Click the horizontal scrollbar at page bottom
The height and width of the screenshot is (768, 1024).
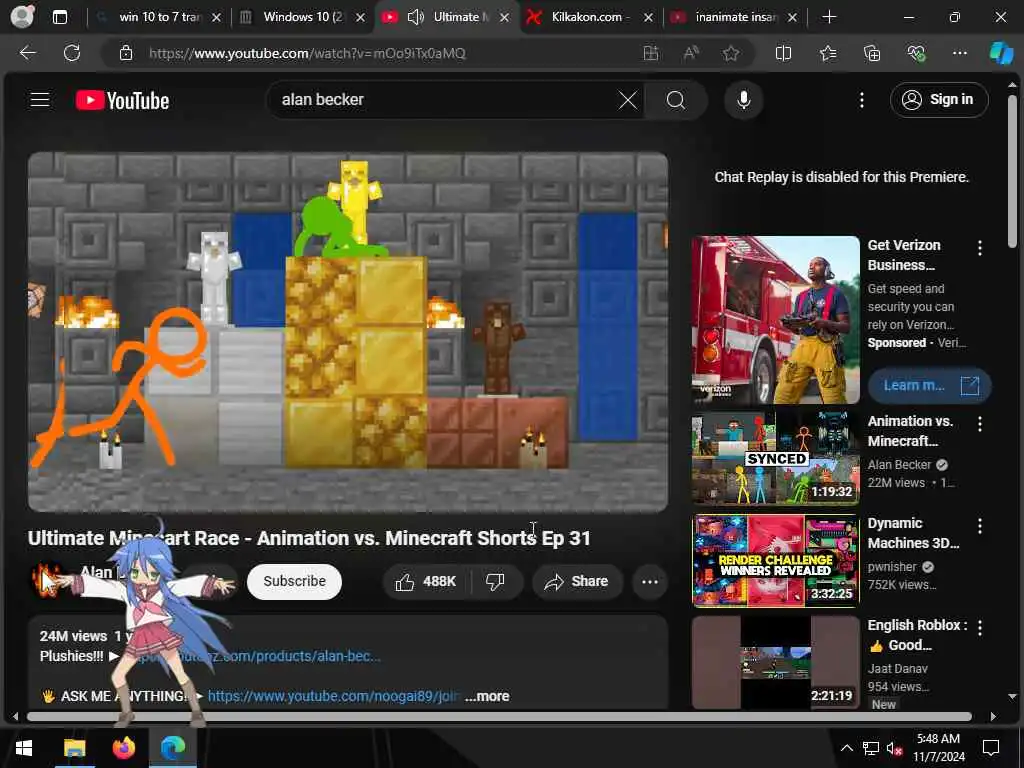(x=499, y=716)
